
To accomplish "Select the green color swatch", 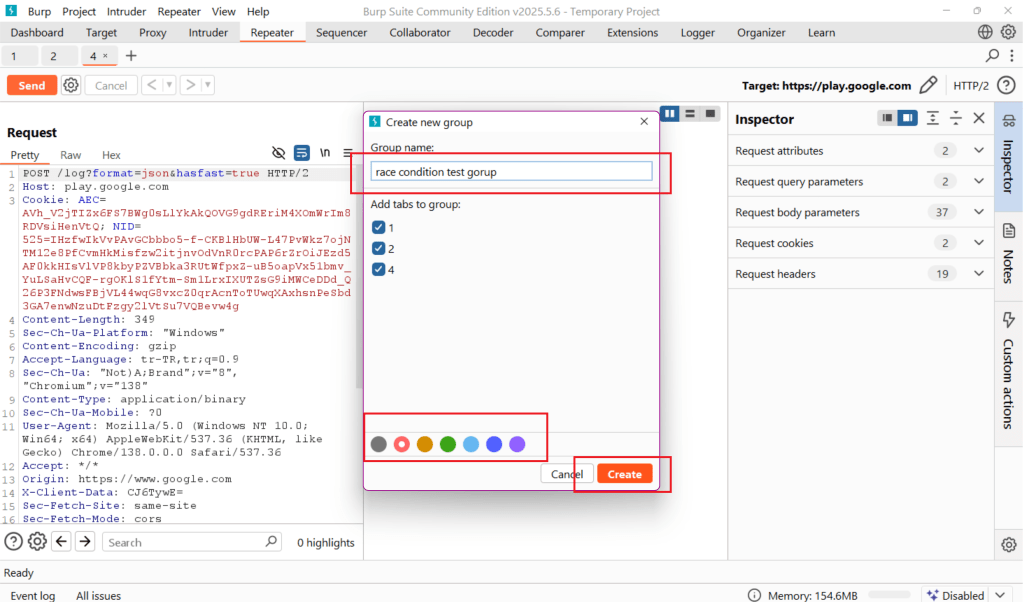I will (447, 444).
